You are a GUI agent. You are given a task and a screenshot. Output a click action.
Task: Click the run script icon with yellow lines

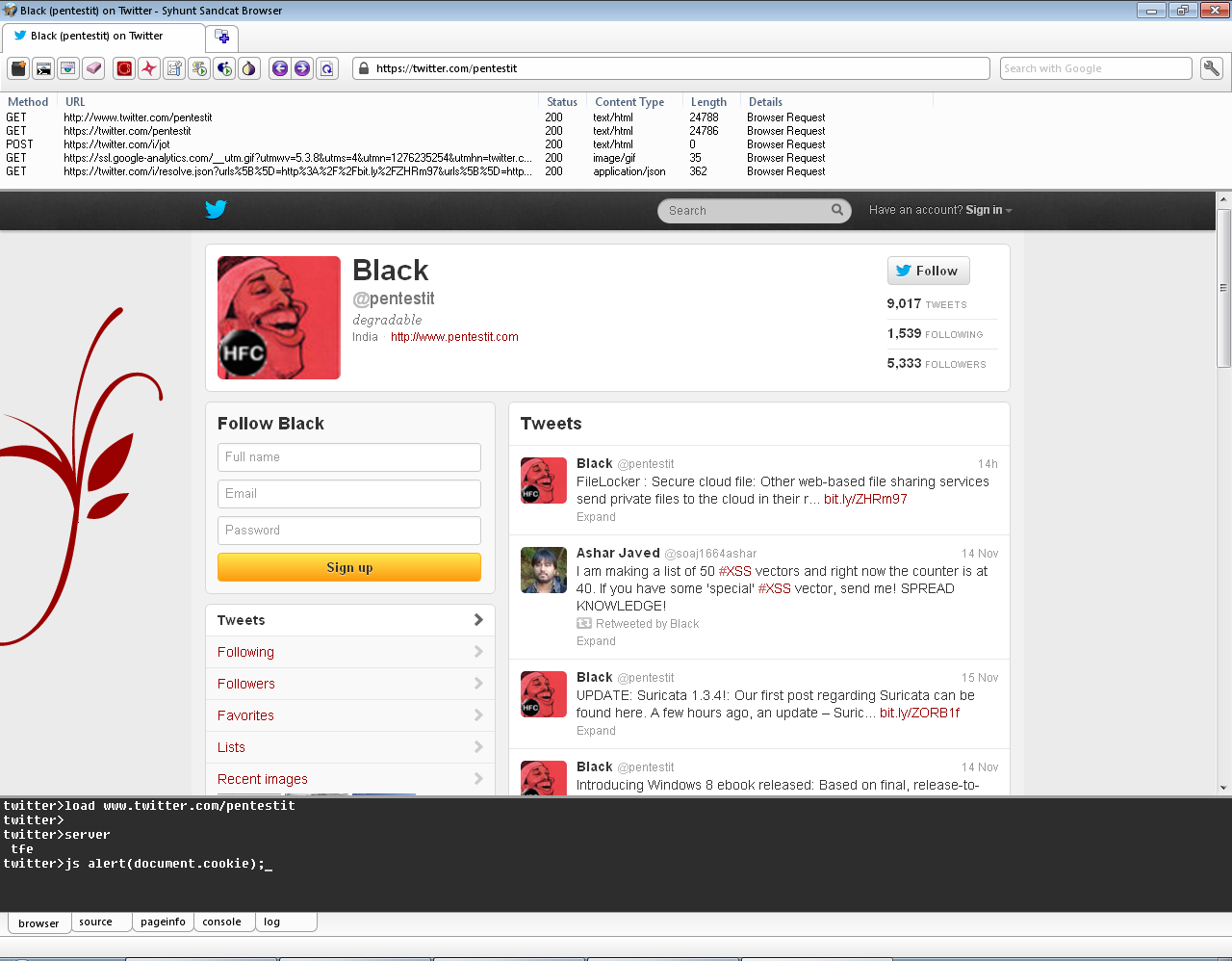tap(199, 68)
